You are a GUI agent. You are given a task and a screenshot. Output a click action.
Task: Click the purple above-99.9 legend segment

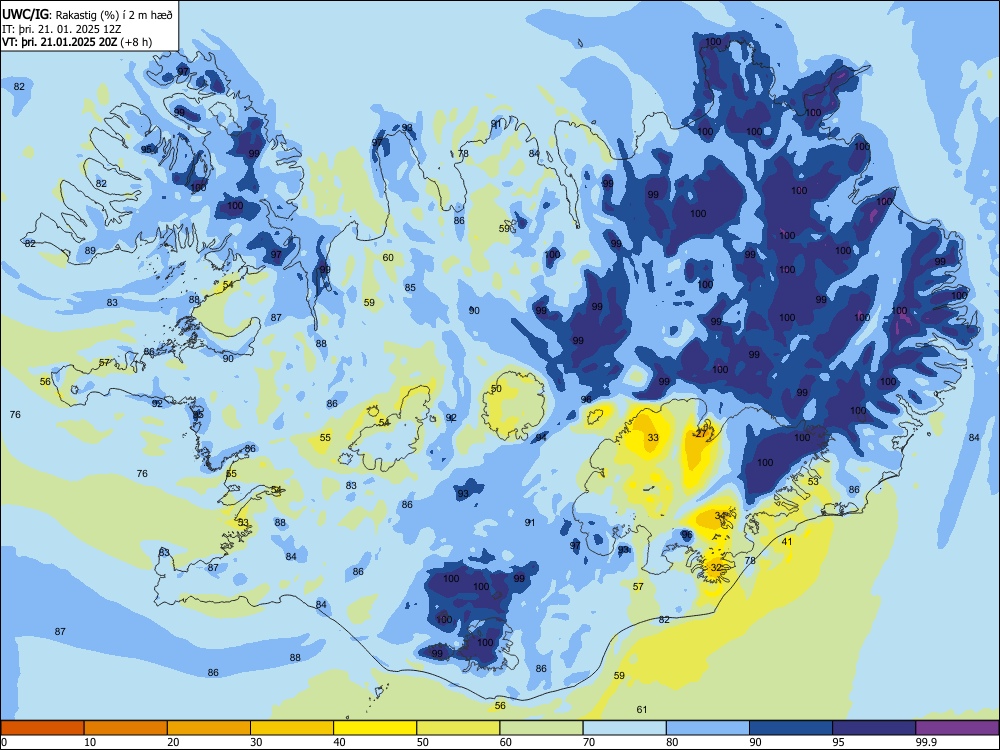[x=957, y=728]
